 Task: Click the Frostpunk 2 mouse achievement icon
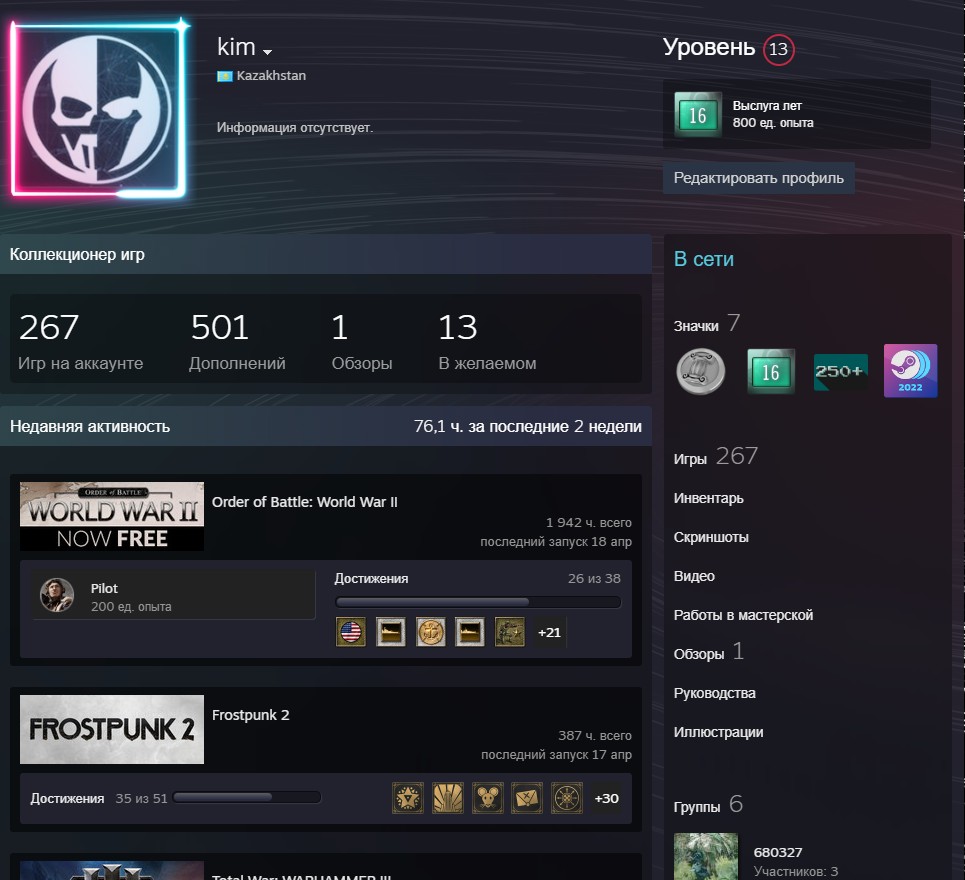tap(487, 798)
